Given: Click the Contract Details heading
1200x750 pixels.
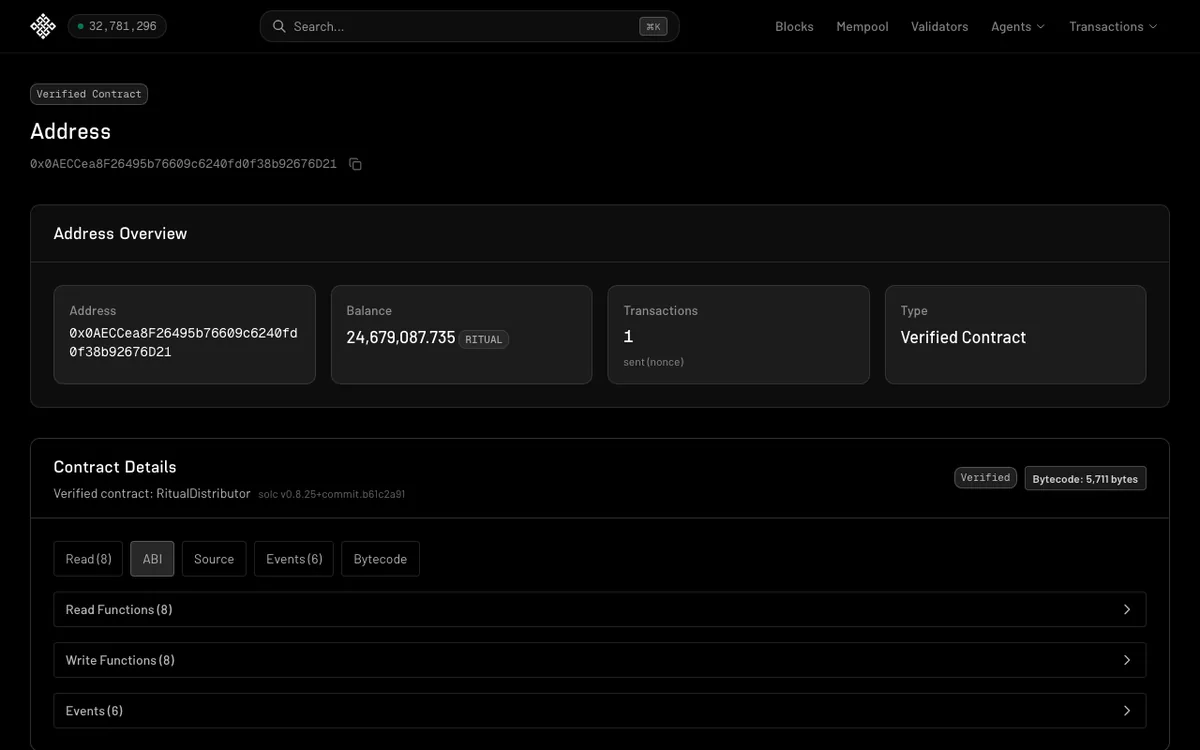Looking at the screenshot, I should tap(115, 467).
